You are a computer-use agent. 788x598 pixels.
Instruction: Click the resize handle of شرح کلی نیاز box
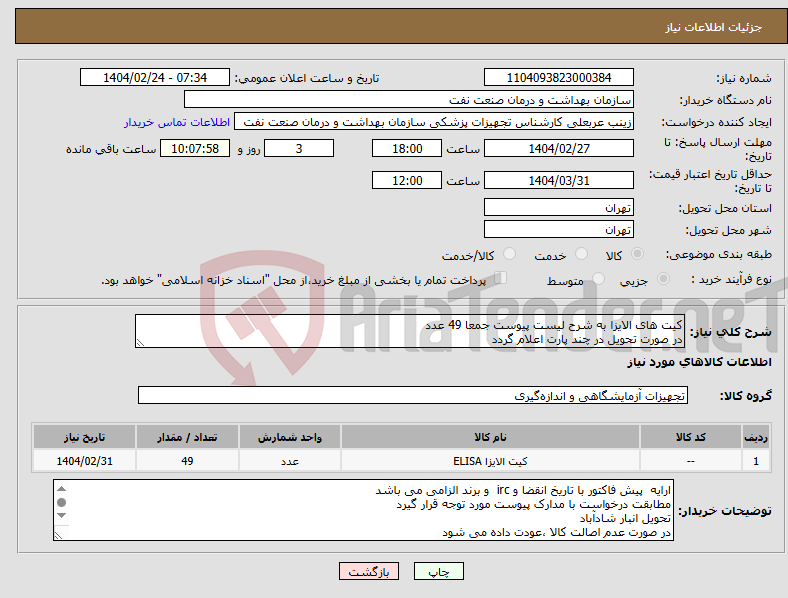coord(140,343)
